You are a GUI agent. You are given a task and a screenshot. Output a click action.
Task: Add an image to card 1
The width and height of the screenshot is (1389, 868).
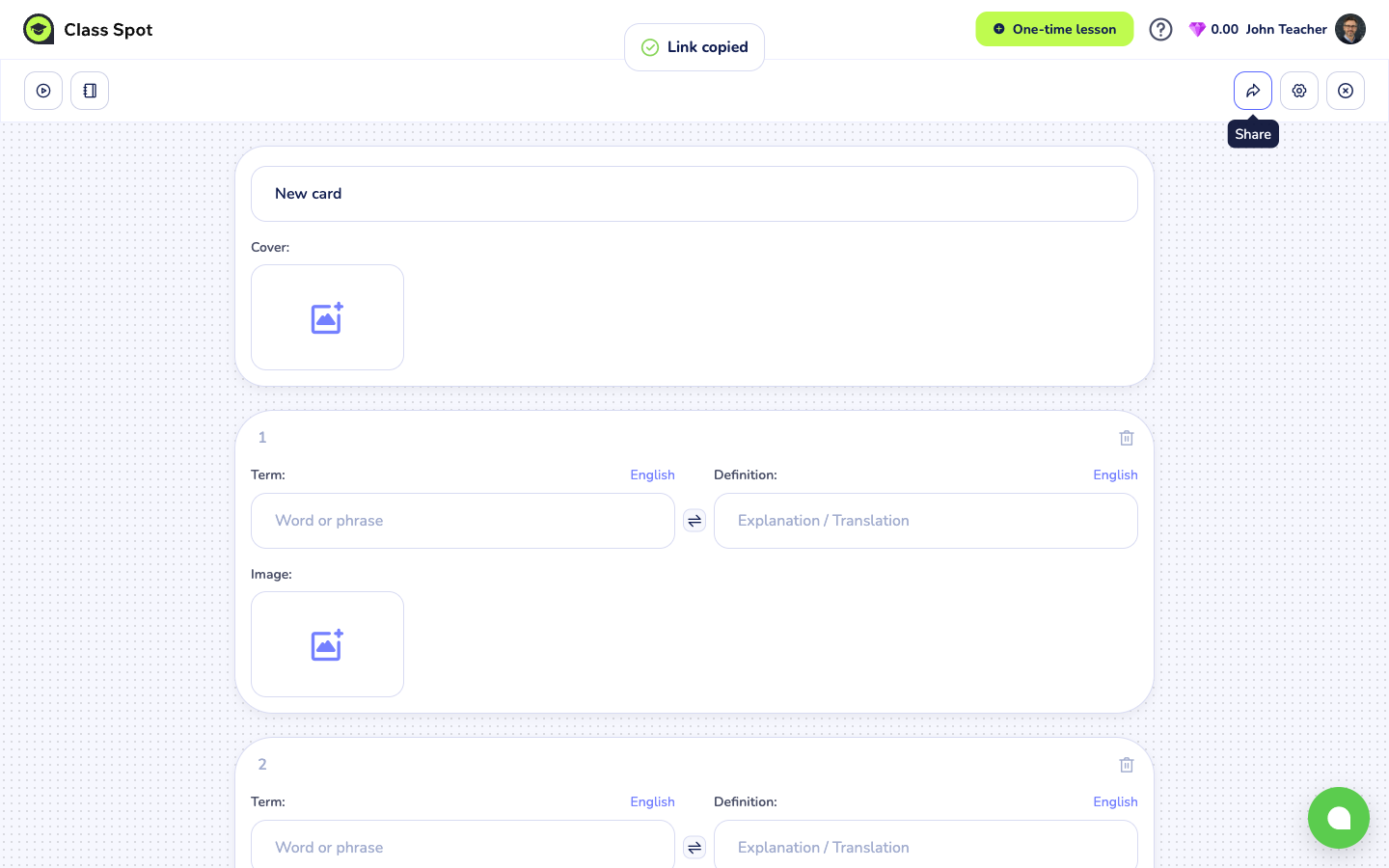(x=327, y=644)
